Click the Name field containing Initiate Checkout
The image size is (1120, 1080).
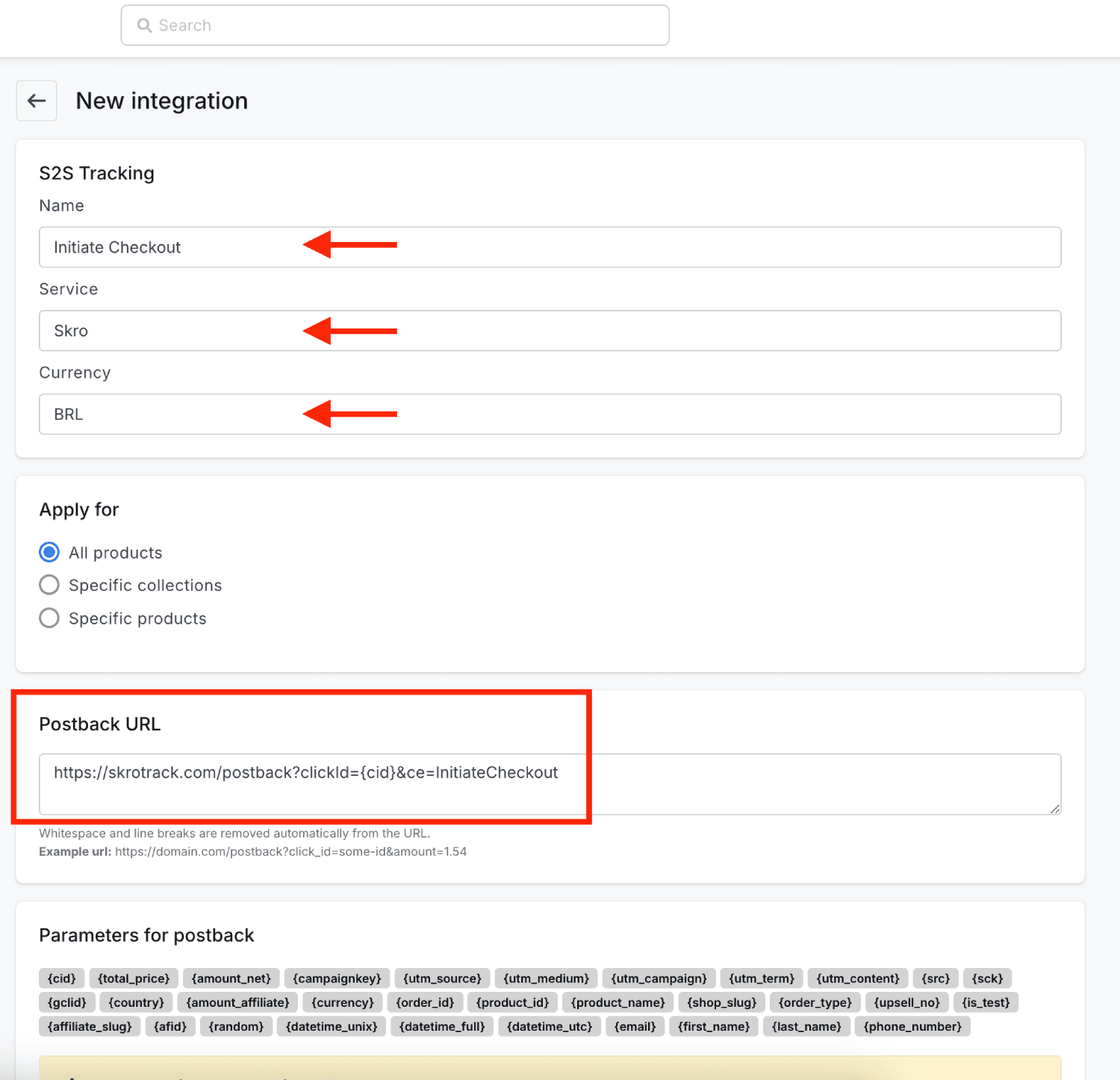click(550, 247)
